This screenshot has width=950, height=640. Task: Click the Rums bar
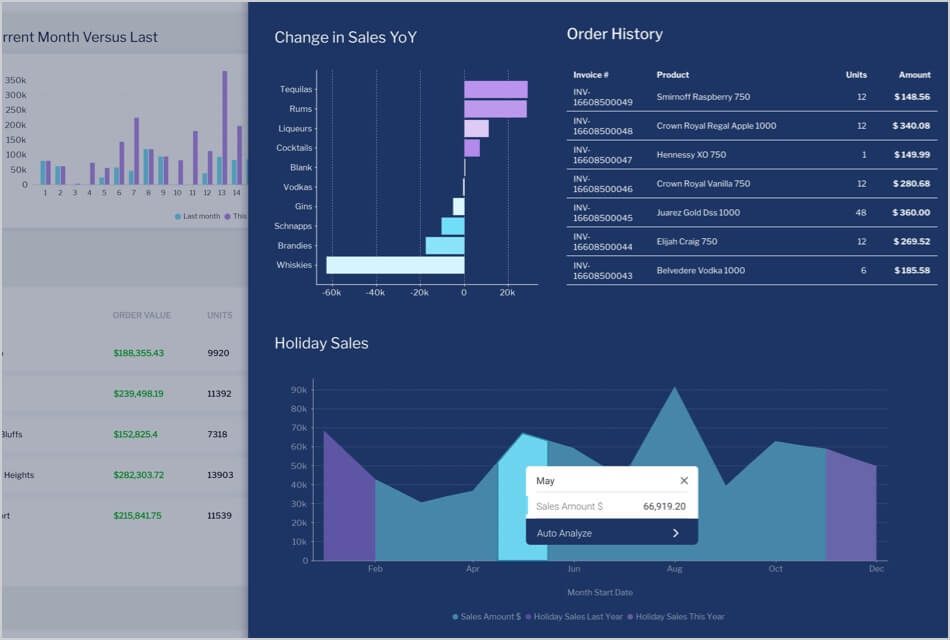[x=495, y=108]
